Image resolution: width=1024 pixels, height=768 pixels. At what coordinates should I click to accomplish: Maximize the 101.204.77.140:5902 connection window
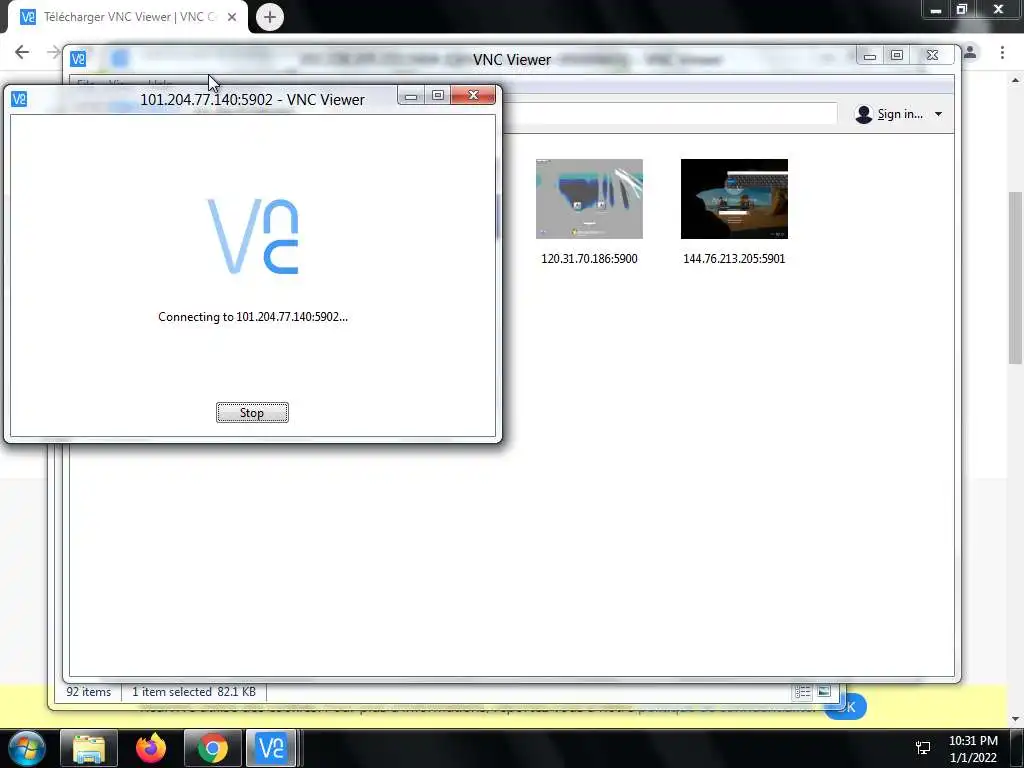click(x=438, y=95)
